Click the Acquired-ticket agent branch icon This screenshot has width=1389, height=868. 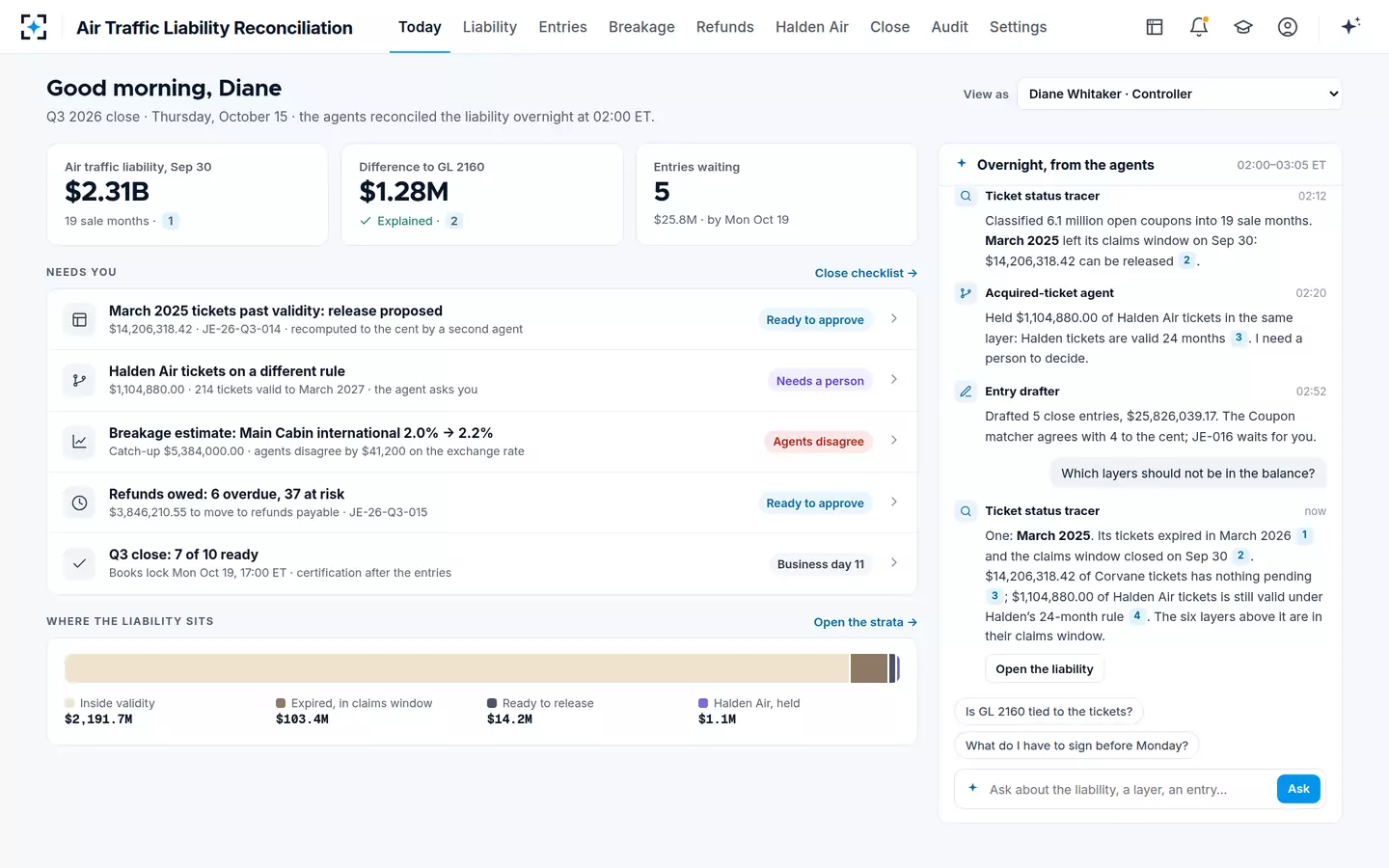[x=966, y=293]
